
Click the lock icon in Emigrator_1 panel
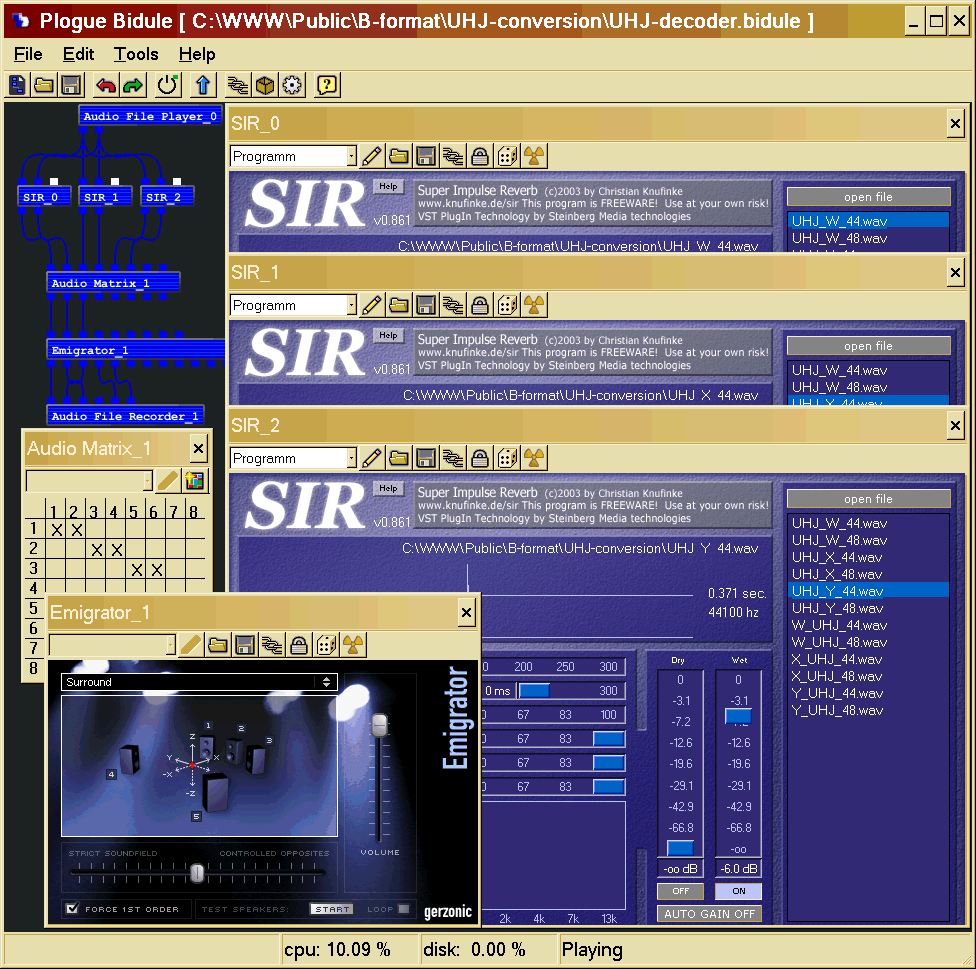click(x=299, y=645)
